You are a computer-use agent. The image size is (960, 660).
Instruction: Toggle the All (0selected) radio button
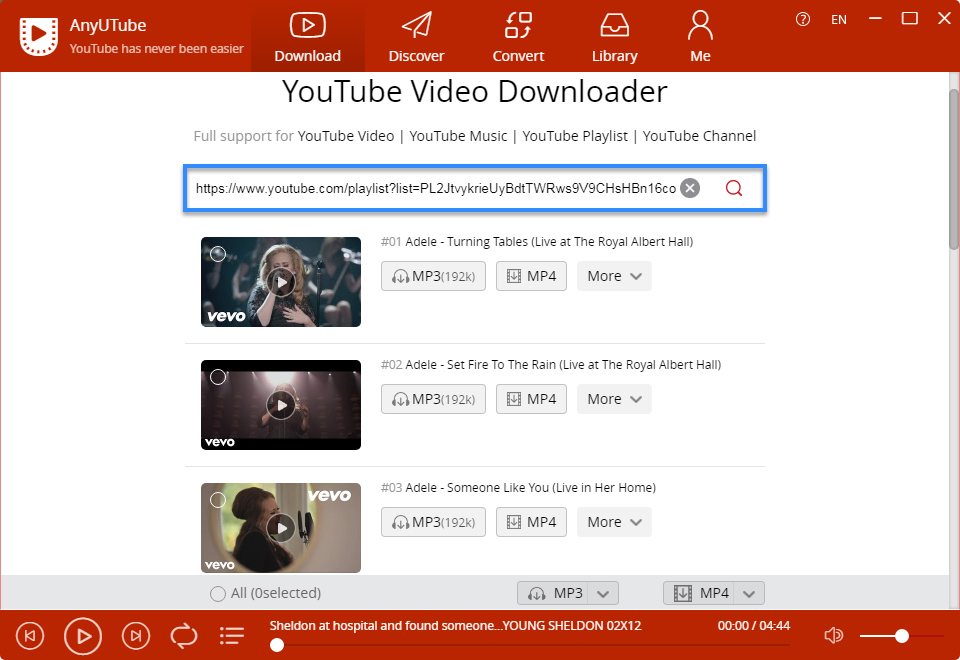click(x=217, y=594)
